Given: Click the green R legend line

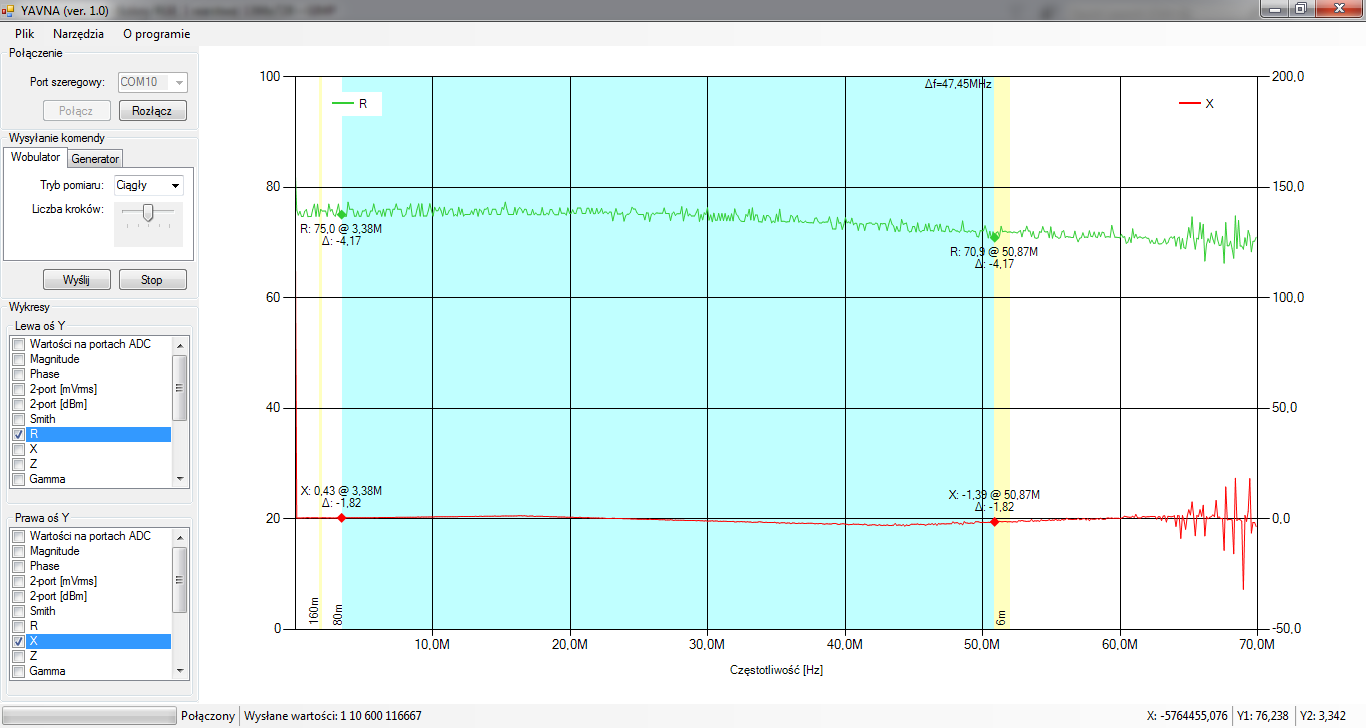Looking at the screenshot, I should [x=342, y=103].
